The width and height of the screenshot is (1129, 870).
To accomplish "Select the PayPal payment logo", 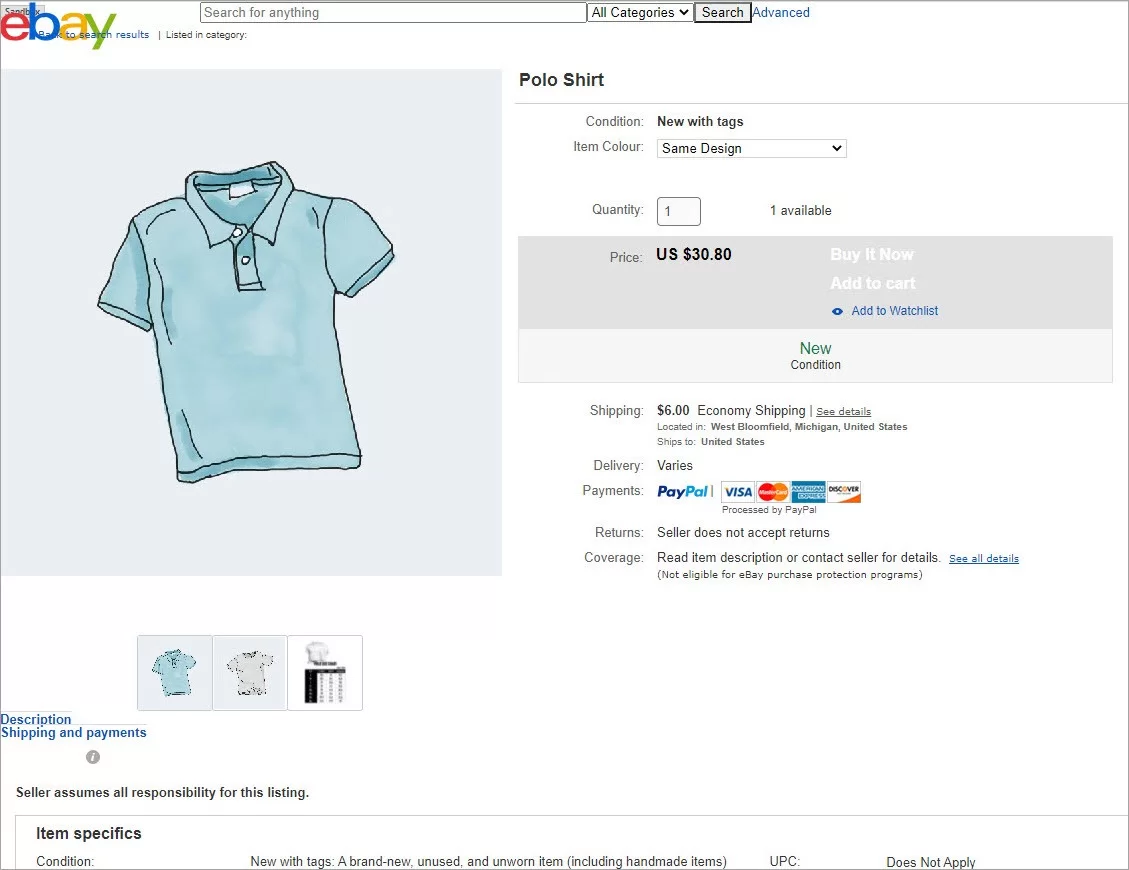I will coord(683,491).
